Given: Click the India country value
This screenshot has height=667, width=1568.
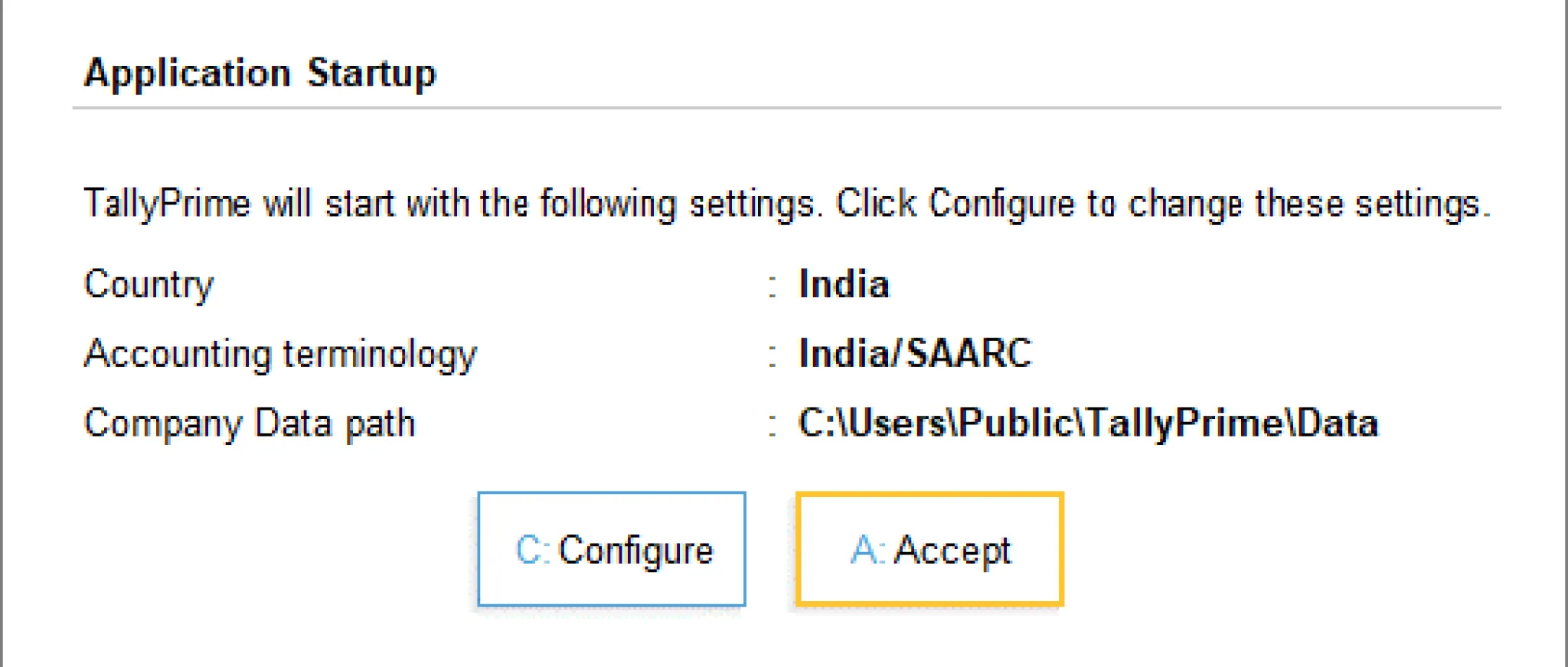Looking at the screenshot, I should 844,284.
